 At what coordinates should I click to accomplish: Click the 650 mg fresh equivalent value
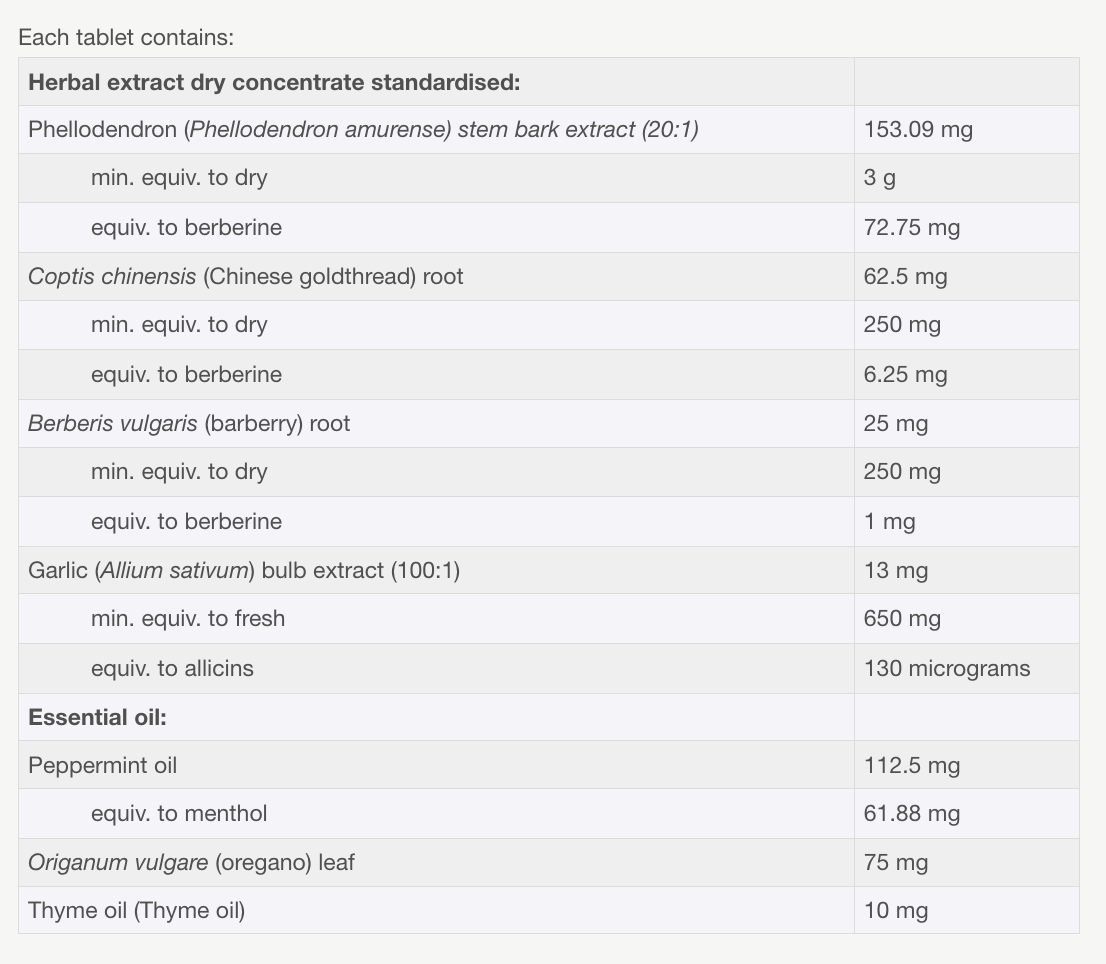902,618
